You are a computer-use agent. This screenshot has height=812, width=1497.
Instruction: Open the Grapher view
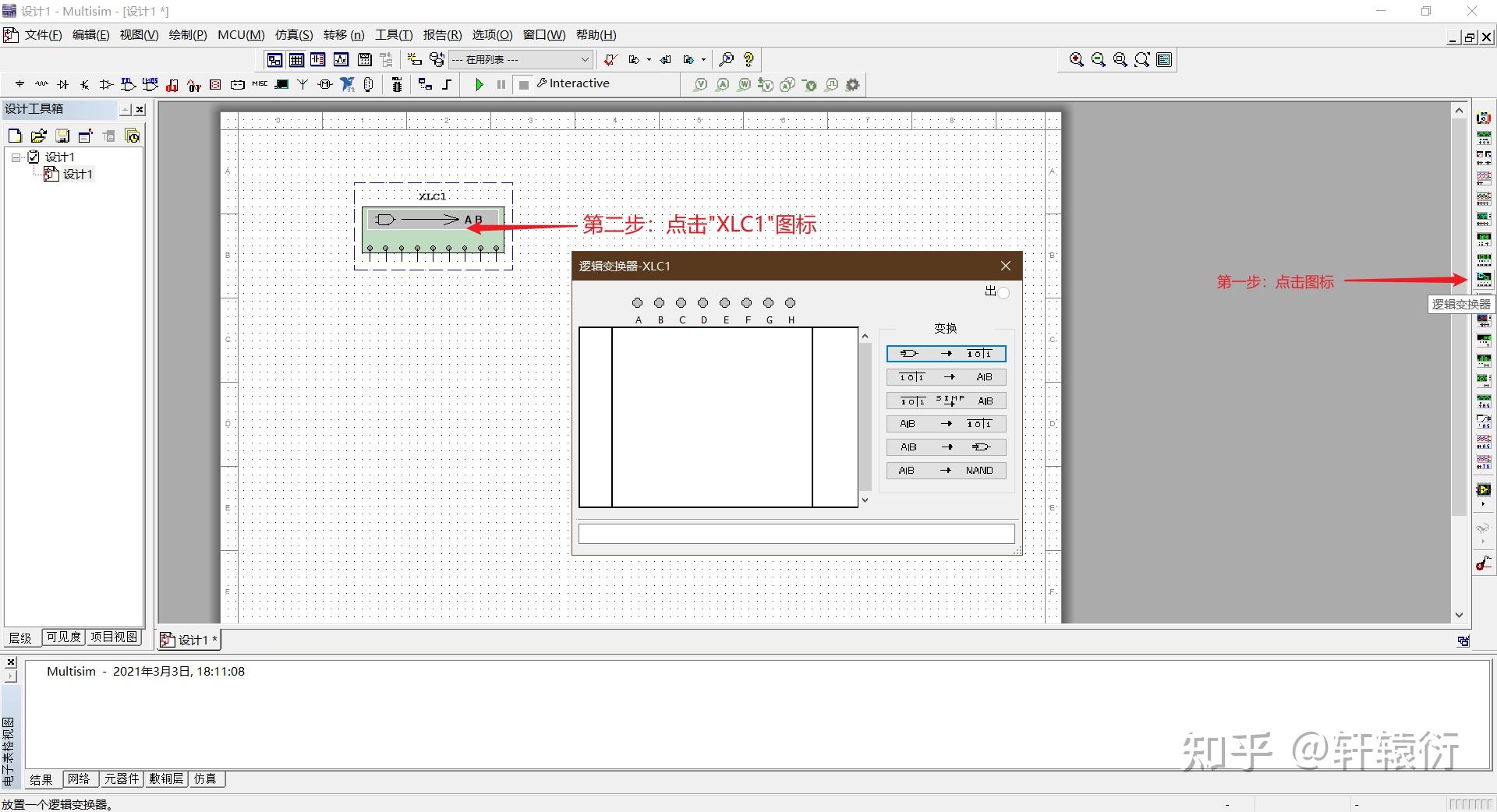click(x=341, y=59)
